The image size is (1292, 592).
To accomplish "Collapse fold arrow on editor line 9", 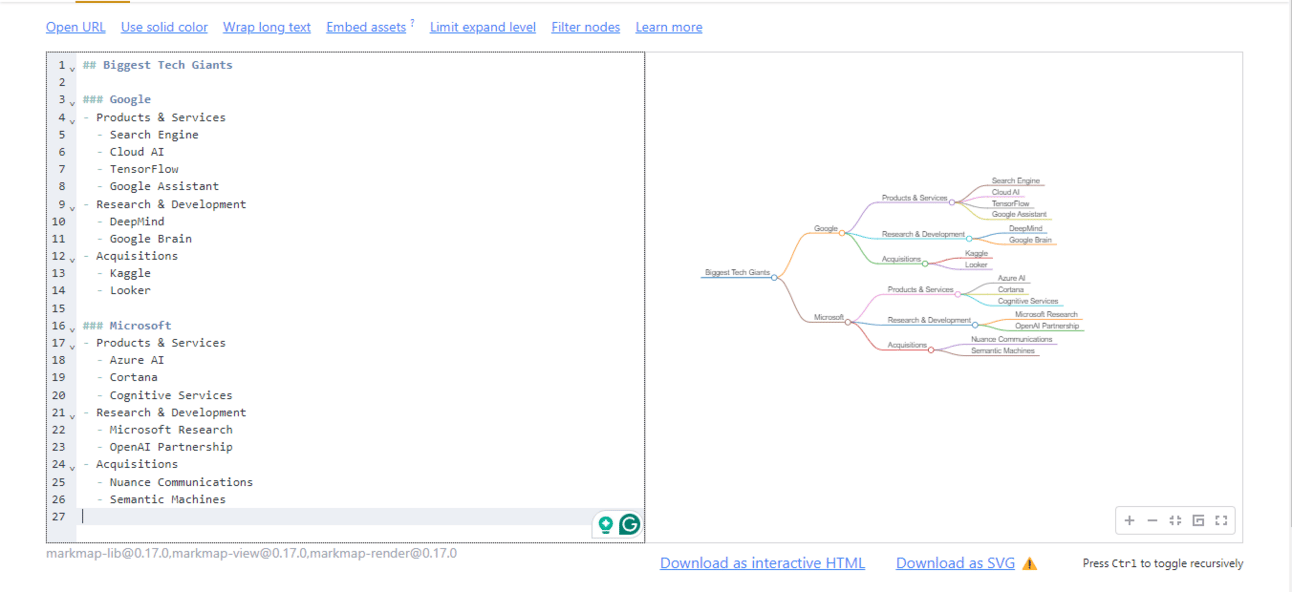I will pos(73,207).
